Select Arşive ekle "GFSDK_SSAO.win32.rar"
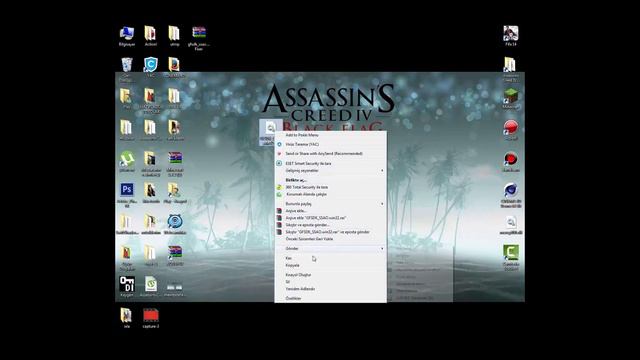Viewport: 640px width, 360px height. (330, 218)
